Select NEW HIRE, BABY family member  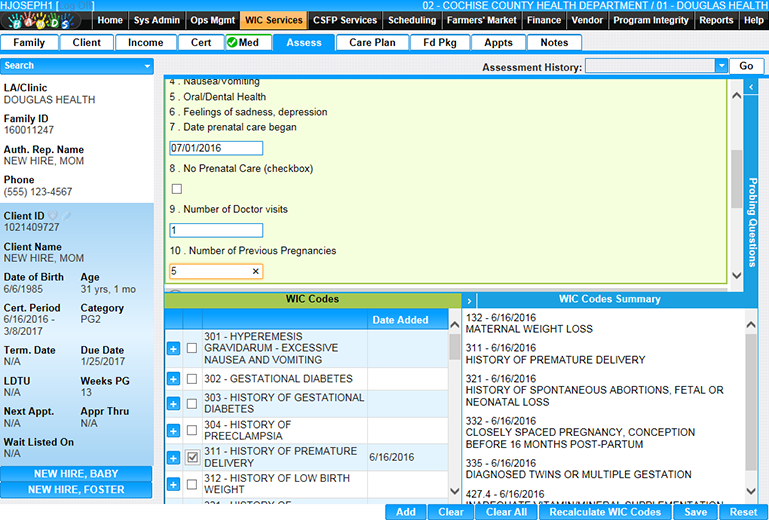(x=76, y=473)
